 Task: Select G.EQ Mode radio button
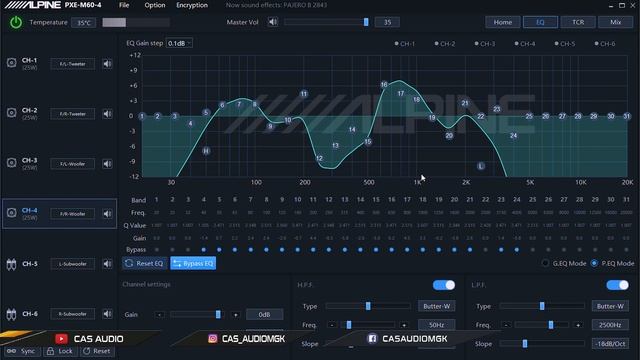coord(545,263)
